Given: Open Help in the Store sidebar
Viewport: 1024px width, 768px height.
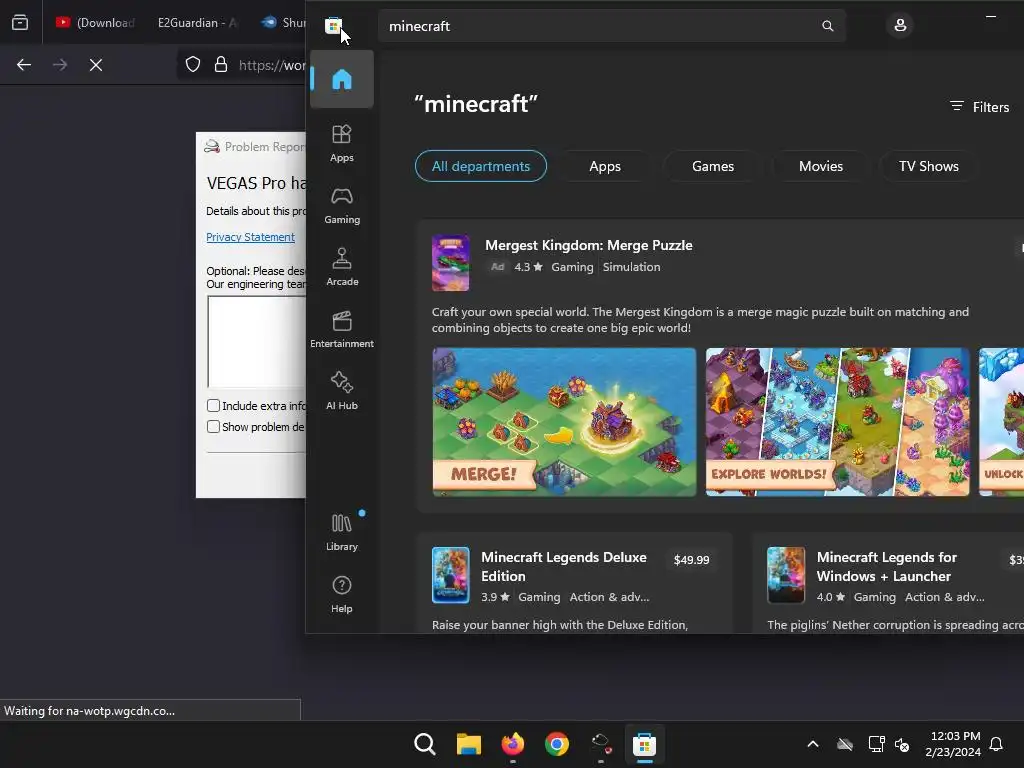Looking at the screenshot, I should [342, 595].
